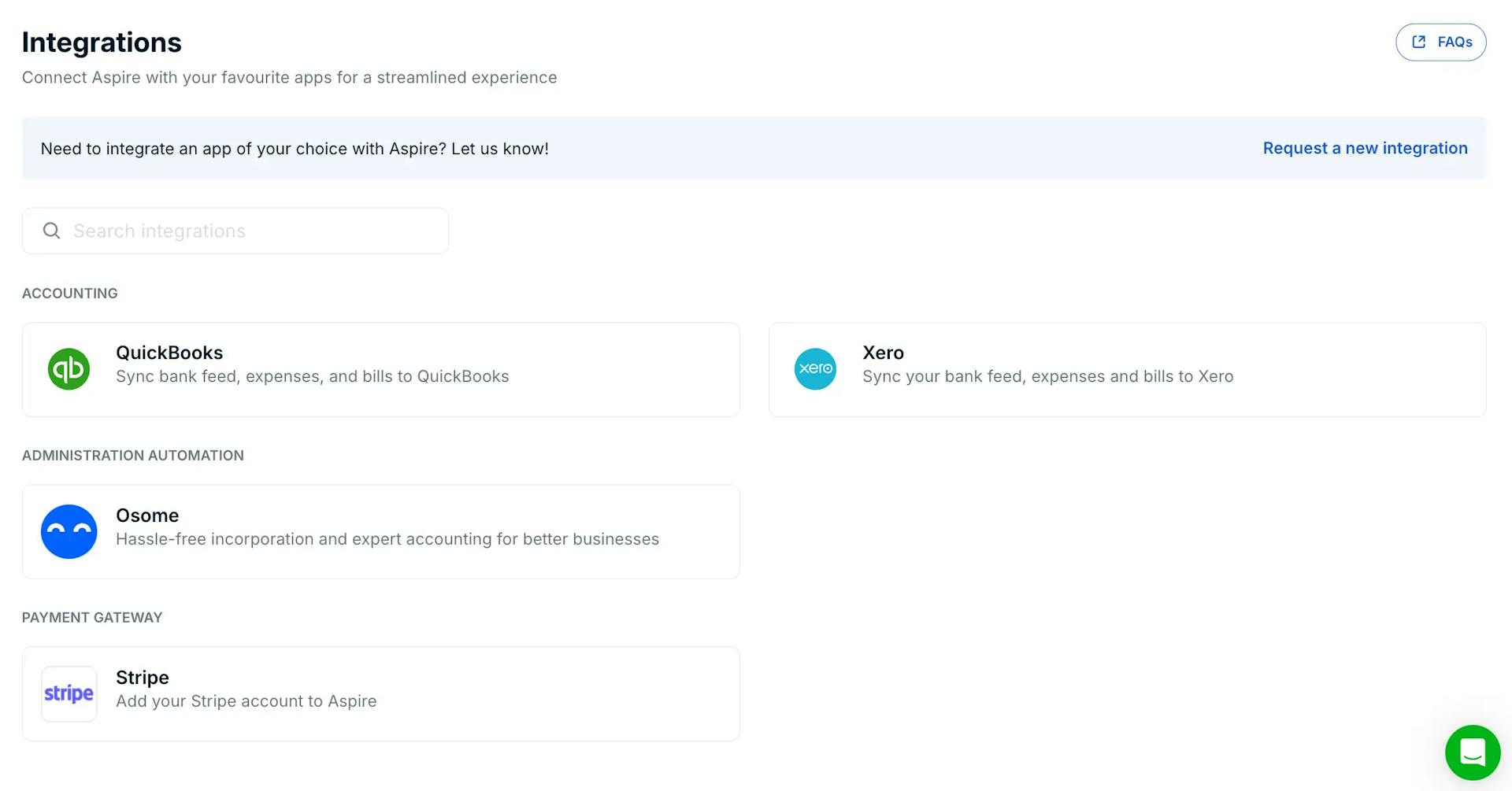Select the Osome integration title
The image size is (1512, 791).
[x=147, y=516]
